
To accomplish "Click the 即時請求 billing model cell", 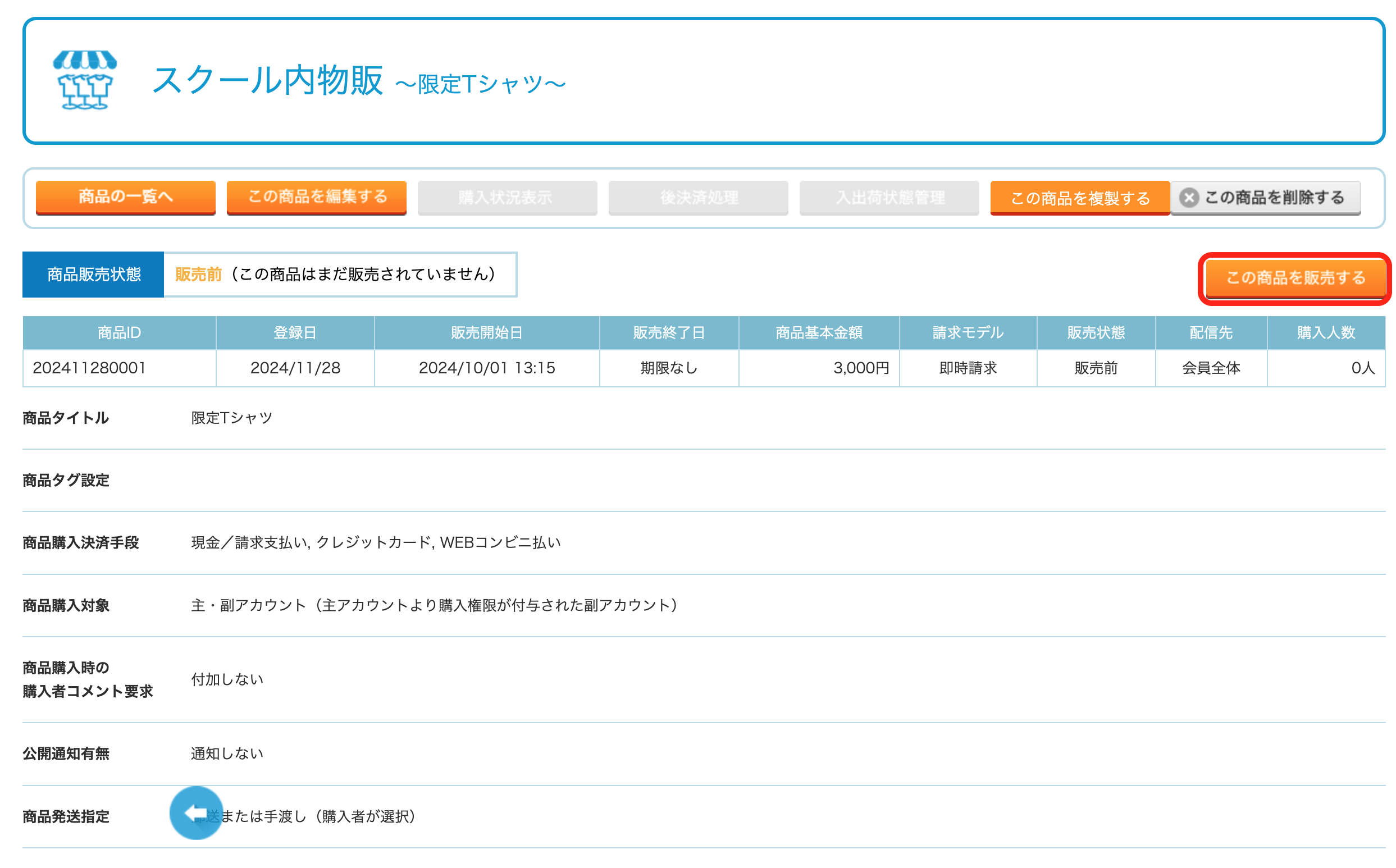I will click(x=968, y=368).
